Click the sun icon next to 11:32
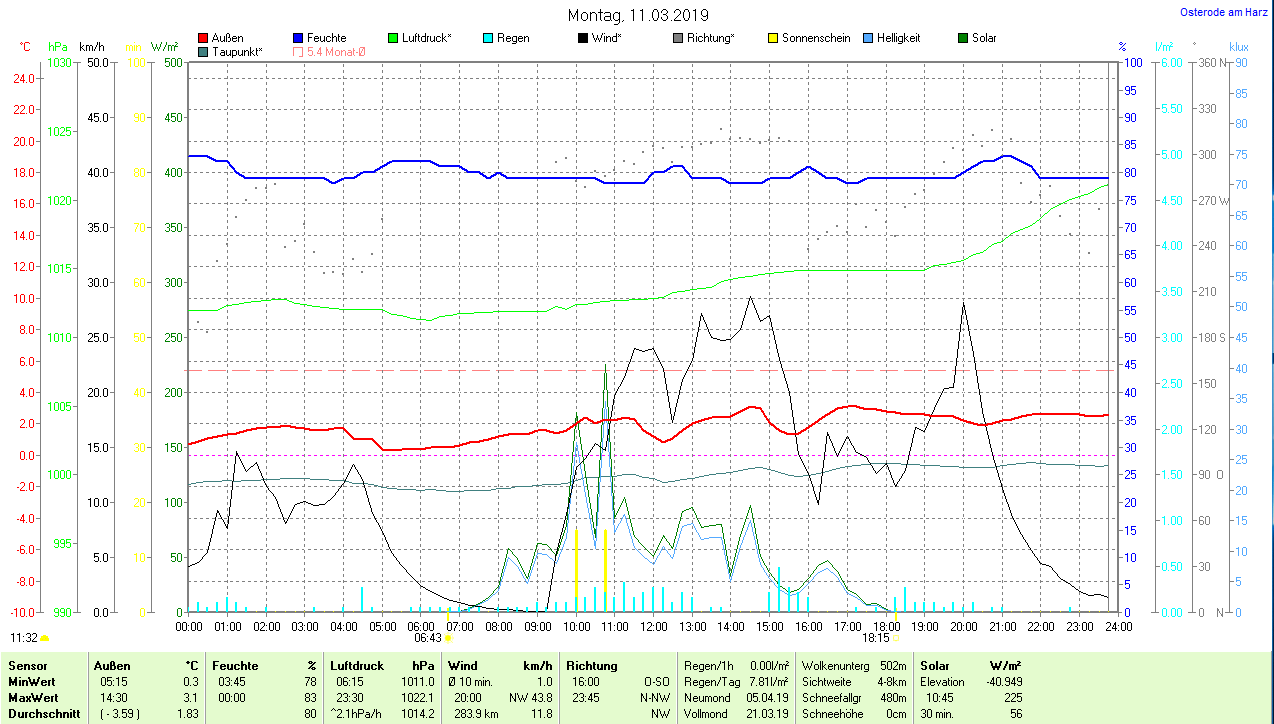The height and width of the screenshot is (724, 1274). pos(45,637)
